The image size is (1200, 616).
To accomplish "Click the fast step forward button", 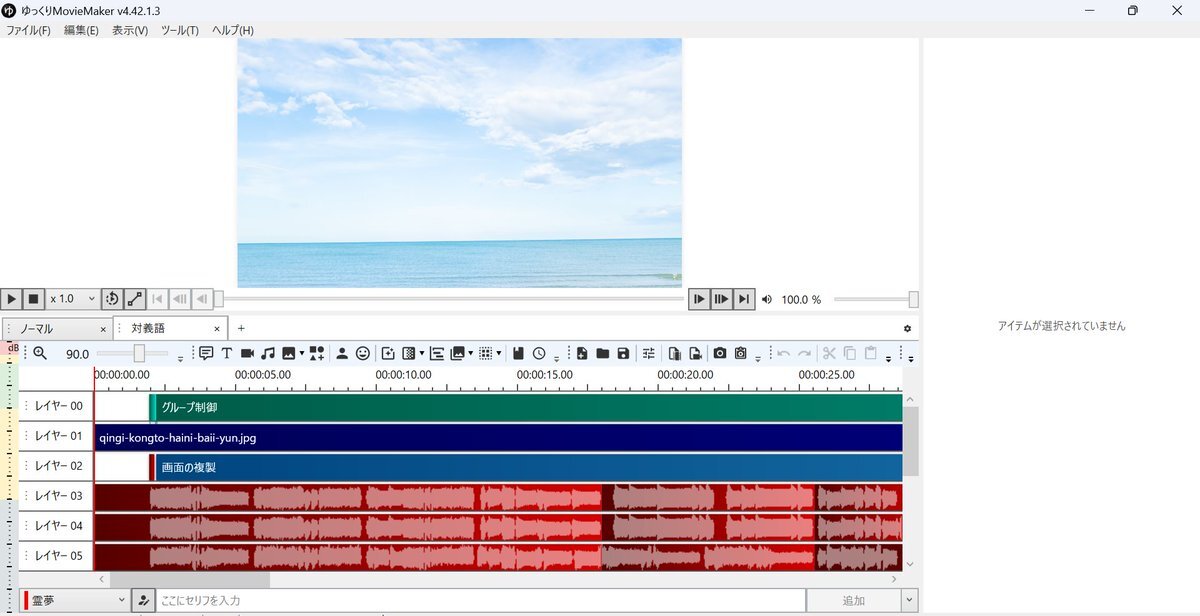I will 721,299.
